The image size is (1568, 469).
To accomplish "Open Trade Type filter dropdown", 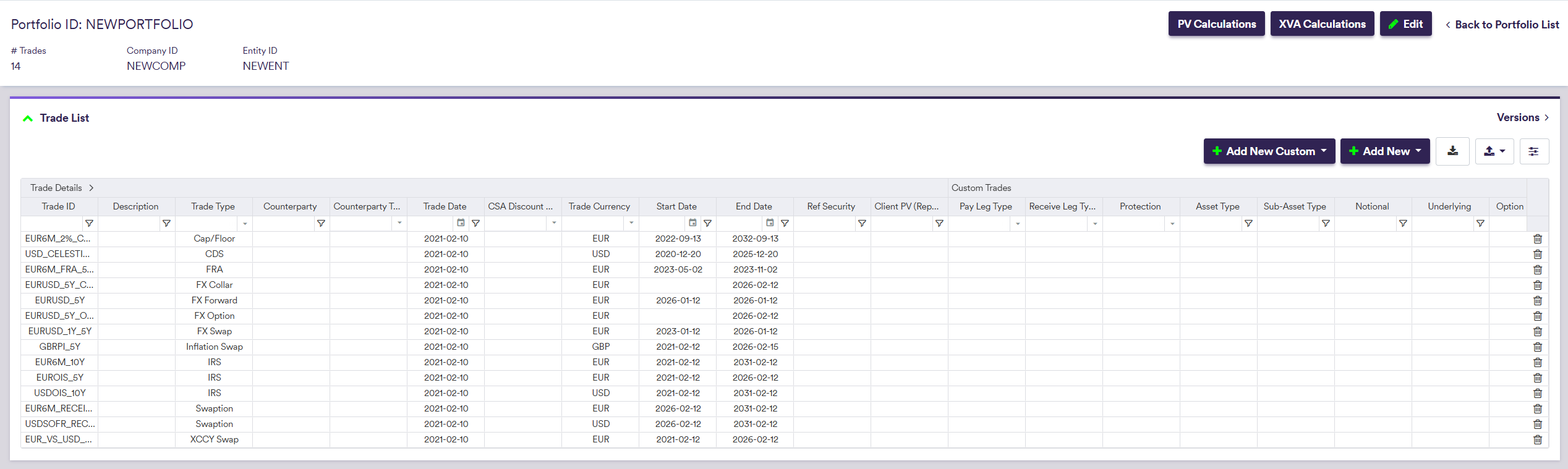I will coord(245,223).
